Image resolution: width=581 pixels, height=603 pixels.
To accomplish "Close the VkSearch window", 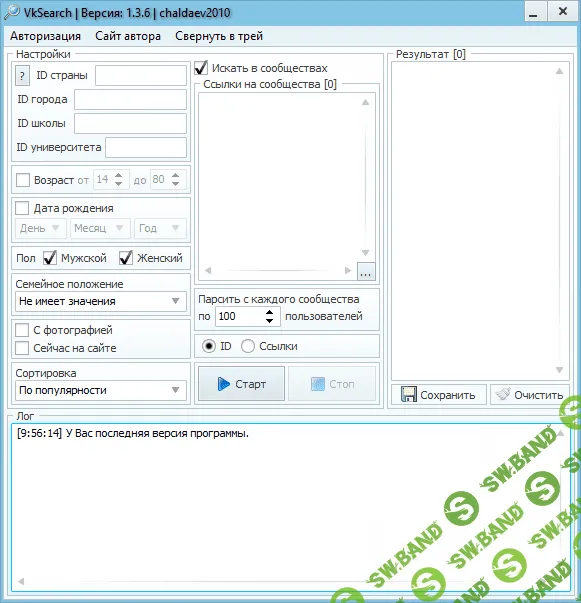I will (563, 12).
